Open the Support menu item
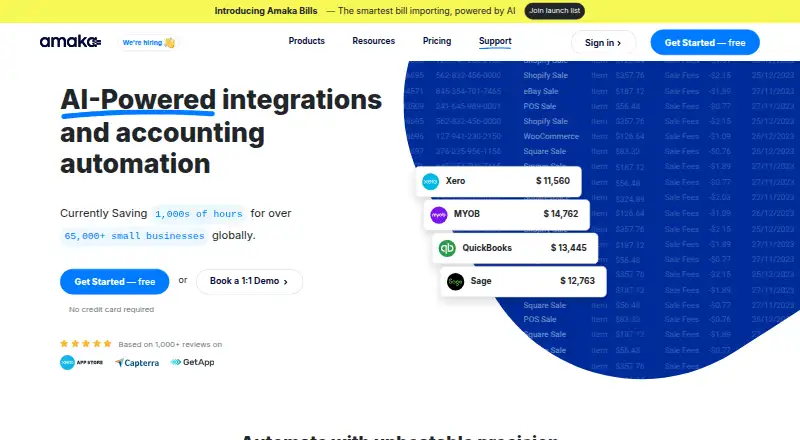This screenshot has width=800, height=440. (495, 41)
